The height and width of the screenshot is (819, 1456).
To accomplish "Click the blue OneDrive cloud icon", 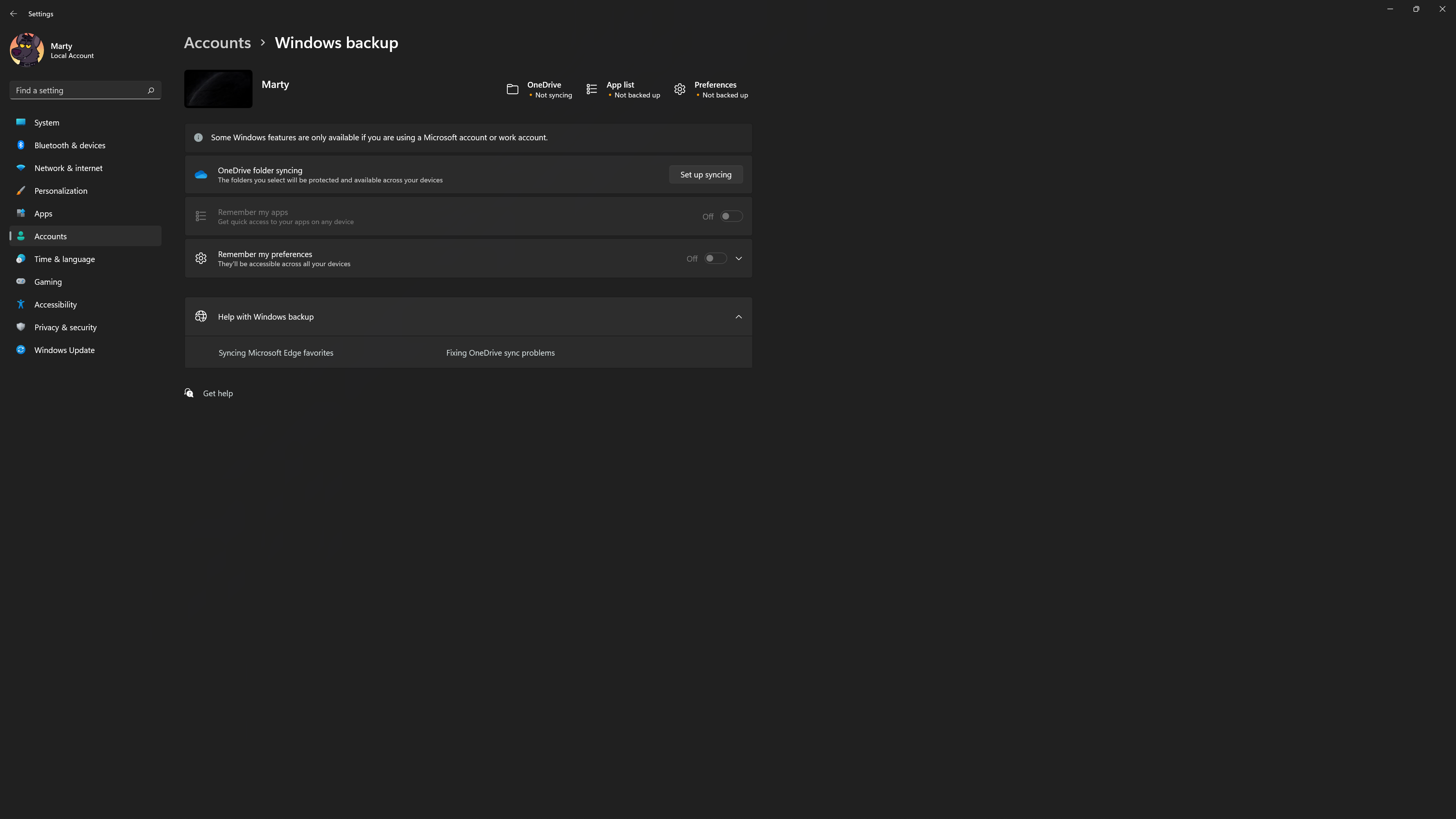I will 201,175.
